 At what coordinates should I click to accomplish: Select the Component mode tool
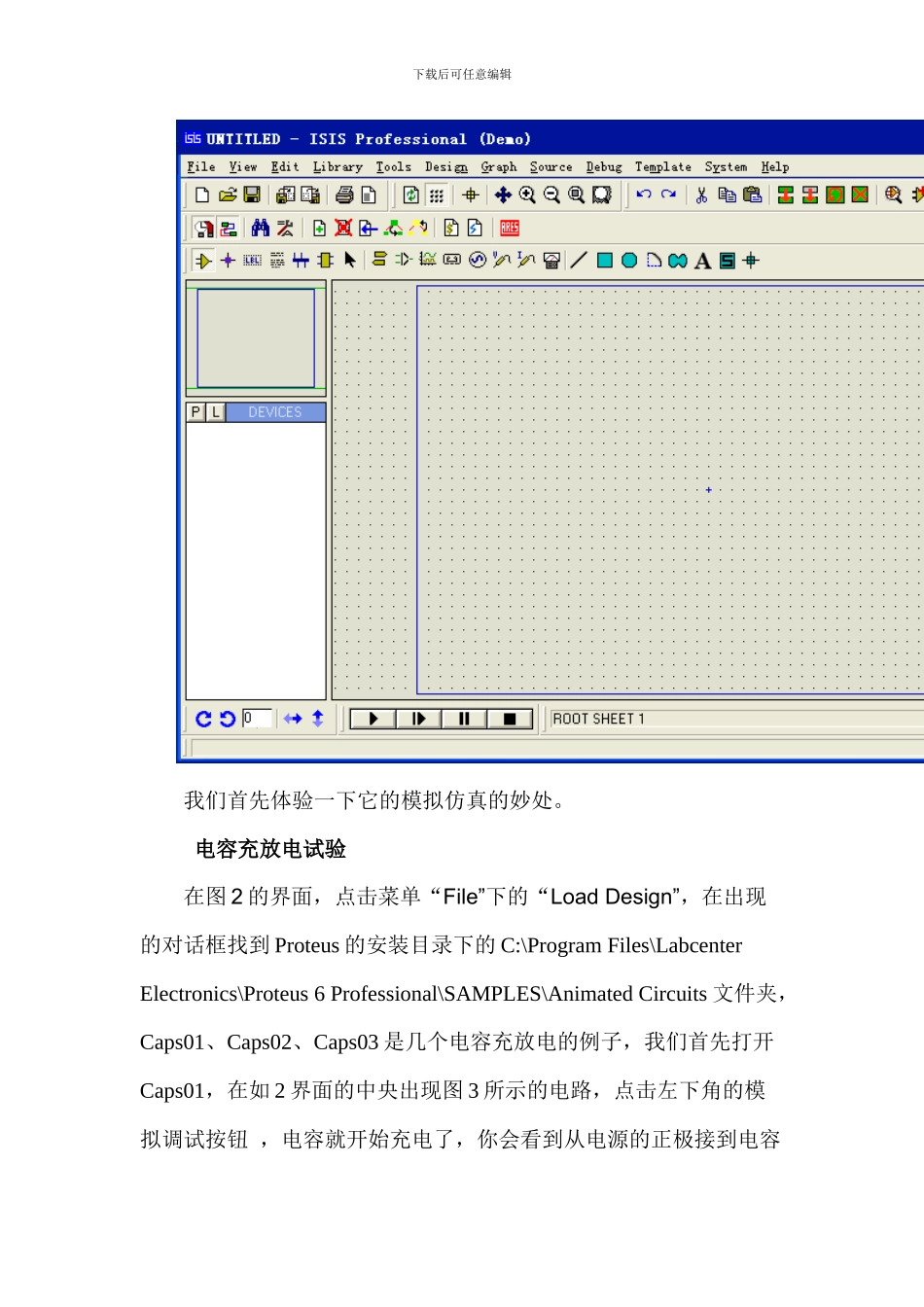[x=203, y=261]
